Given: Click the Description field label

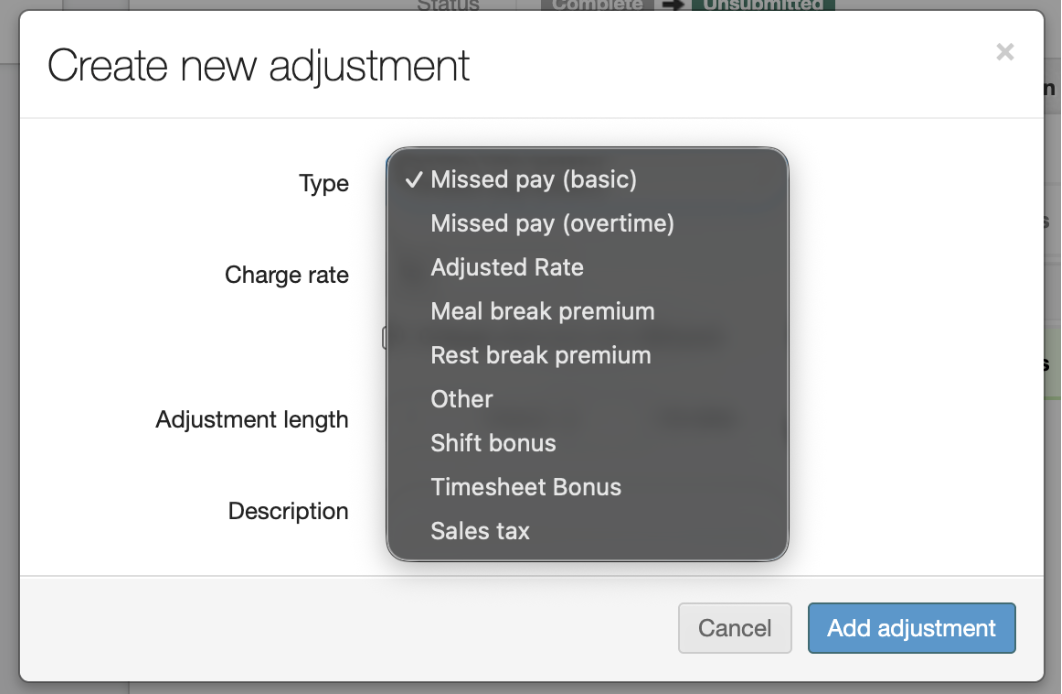Looking at the screenshot, I should coord(288,511).
